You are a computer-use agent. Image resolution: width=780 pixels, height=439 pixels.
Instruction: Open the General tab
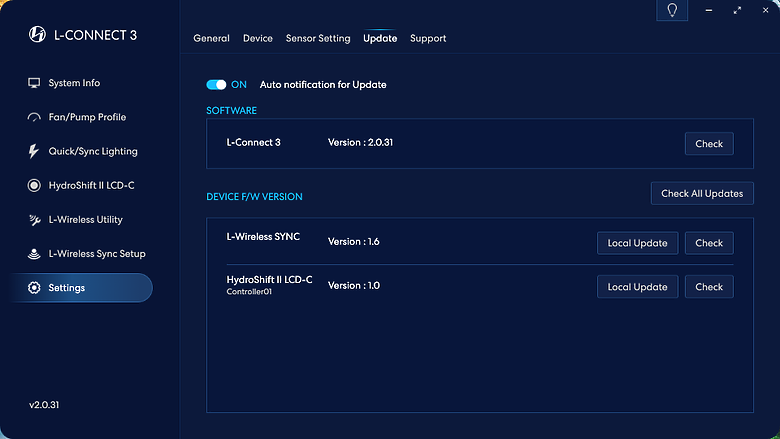(x=211, y=38)
